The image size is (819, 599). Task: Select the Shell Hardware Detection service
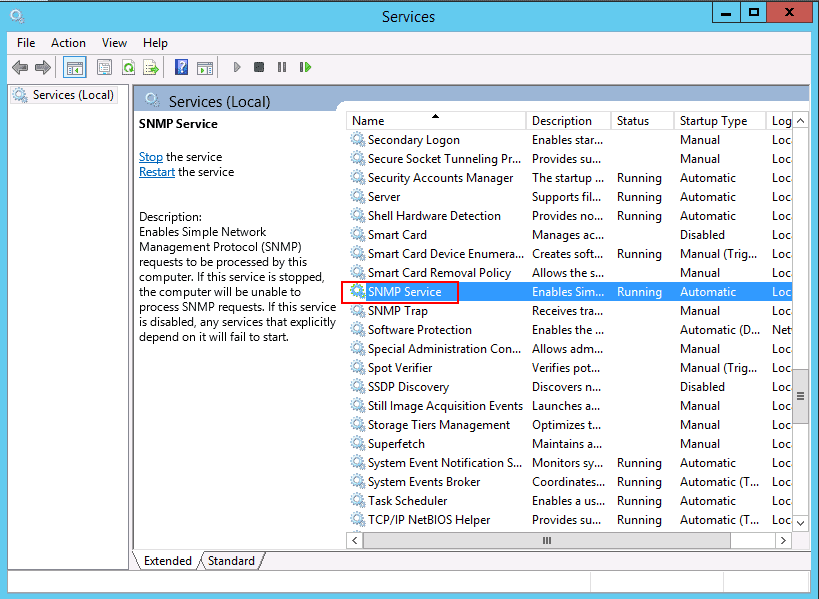tap(434, 216)
